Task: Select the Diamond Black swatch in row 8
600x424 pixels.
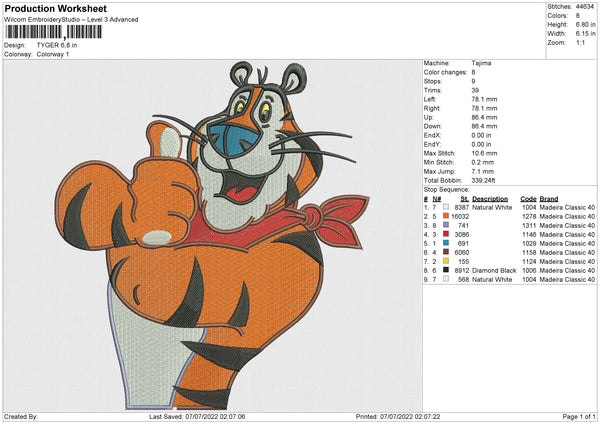Action: point(446,270)
